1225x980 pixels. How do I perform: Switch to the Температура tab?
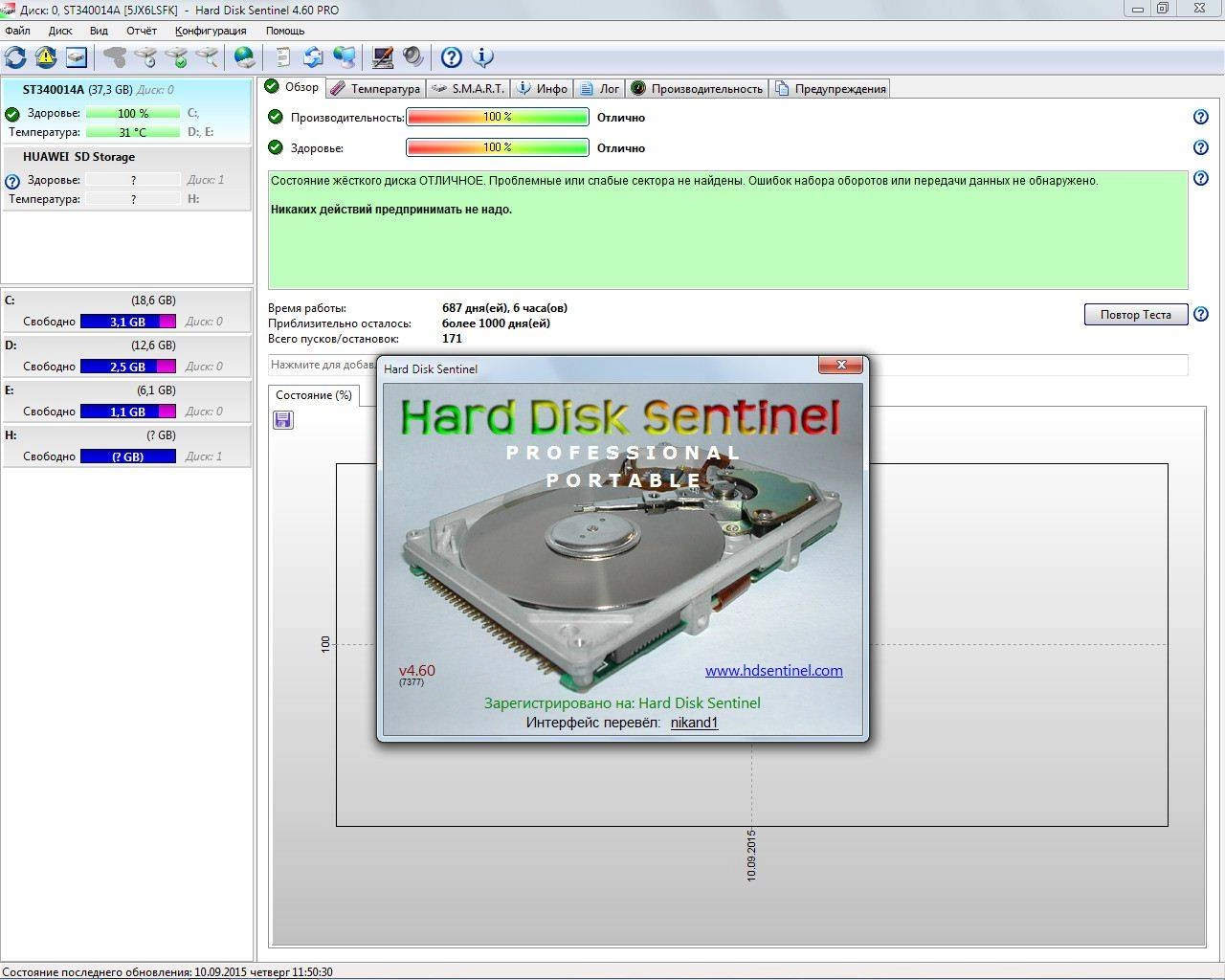pos(375,89)
